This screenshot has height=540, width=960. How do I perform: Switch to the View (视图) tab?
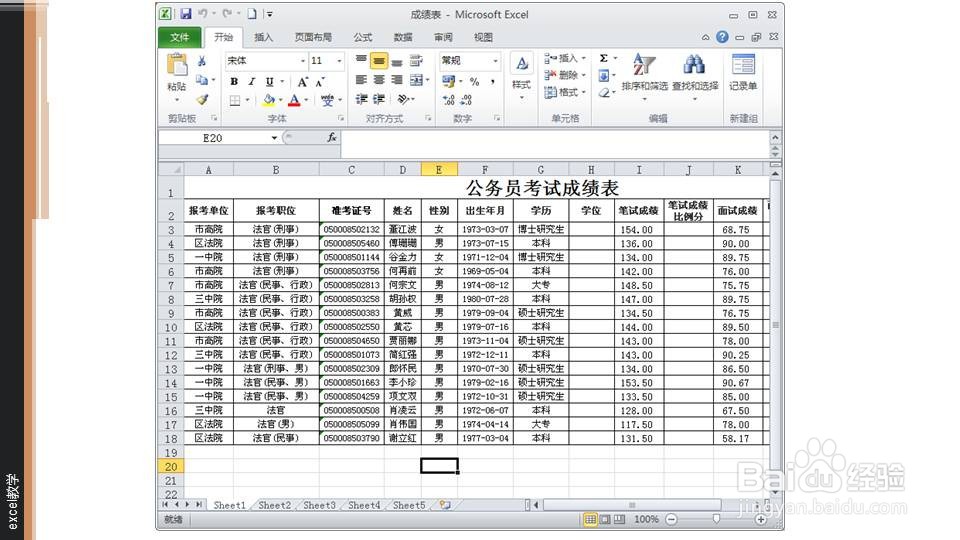(x=483, y=37)
